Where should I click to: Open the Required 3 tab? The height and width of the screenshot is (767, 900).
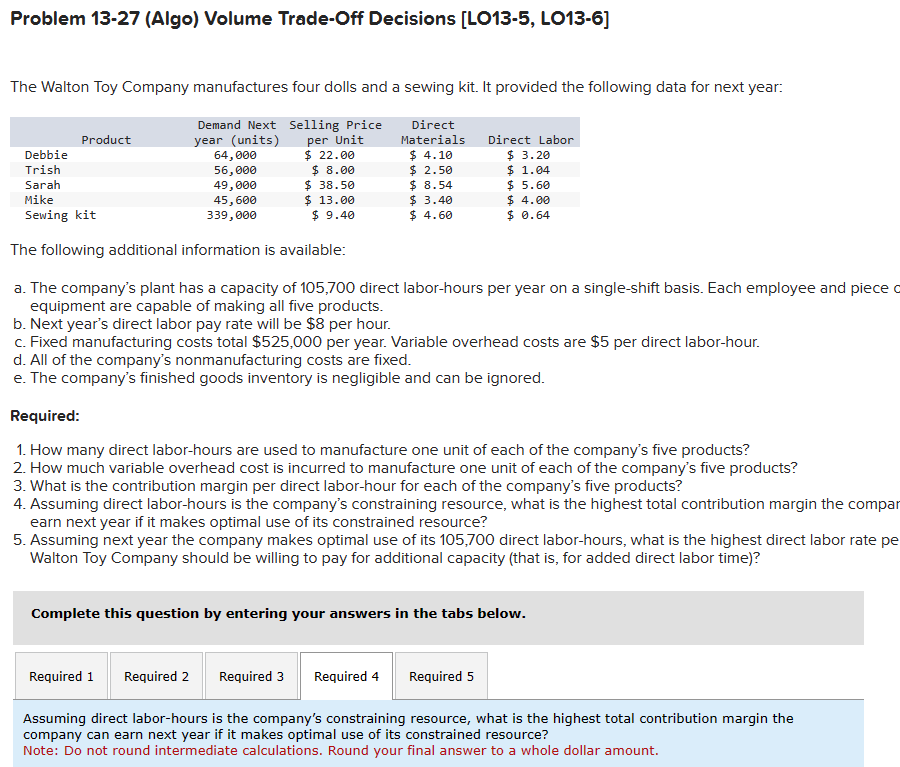251,675
